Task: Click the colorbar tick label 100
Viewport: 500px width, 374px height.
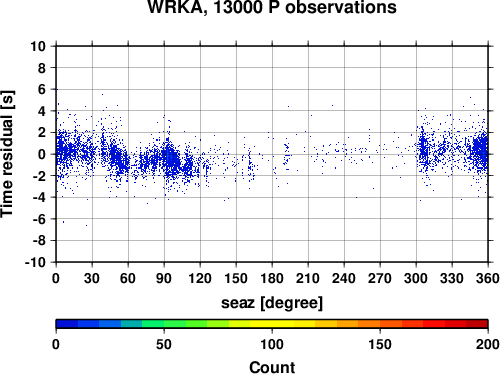Action: point(272,344)
